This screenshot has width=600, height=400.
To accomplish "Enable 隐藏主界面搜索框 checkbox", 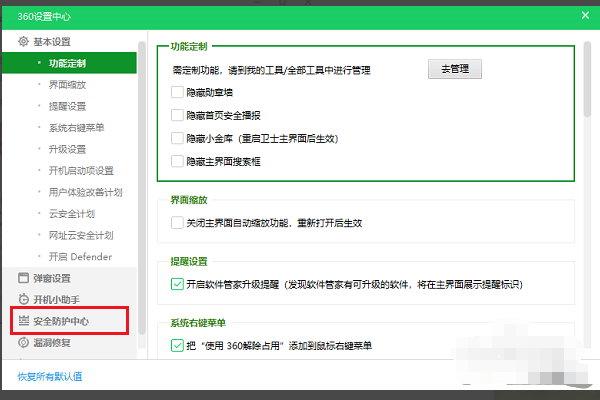I will 177,161.
